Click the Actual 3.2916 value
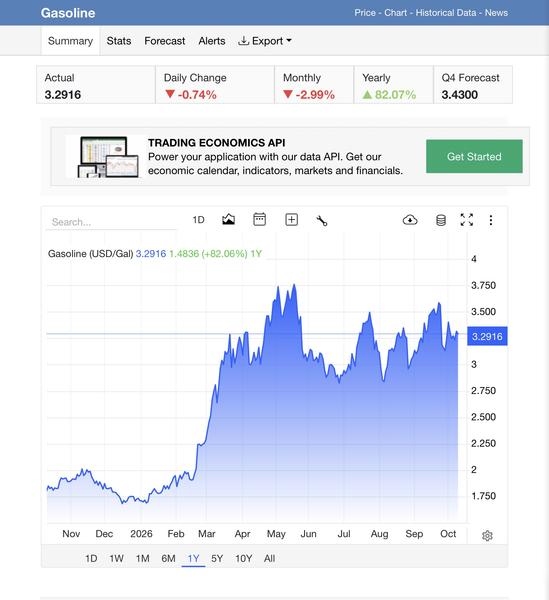This screenshot has height=600, width=549. coord(63,95)
